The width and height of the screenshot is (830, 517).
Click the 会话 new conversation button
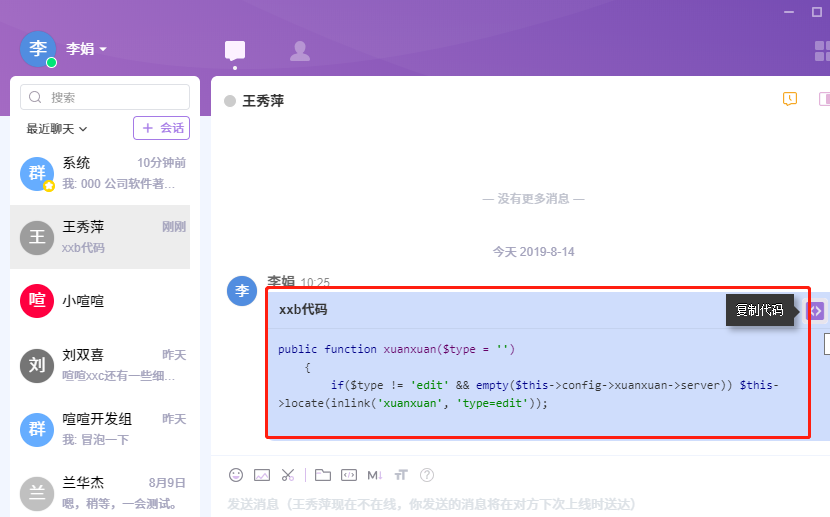click(x=161, y=128)
